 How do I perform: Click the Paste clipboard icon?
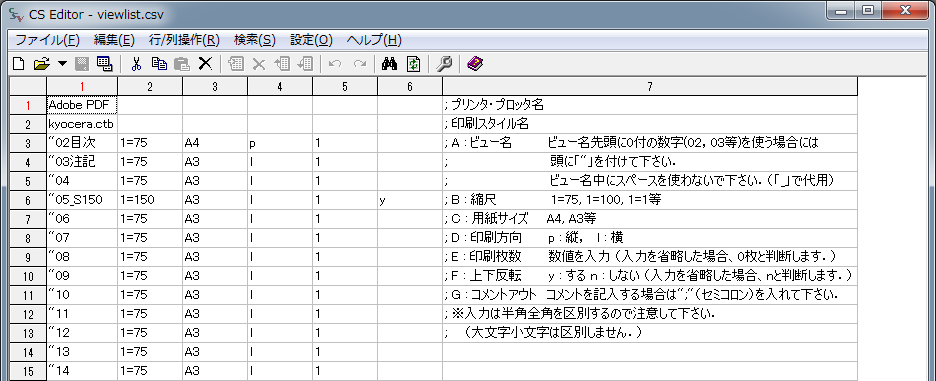[x=181, y=64]
